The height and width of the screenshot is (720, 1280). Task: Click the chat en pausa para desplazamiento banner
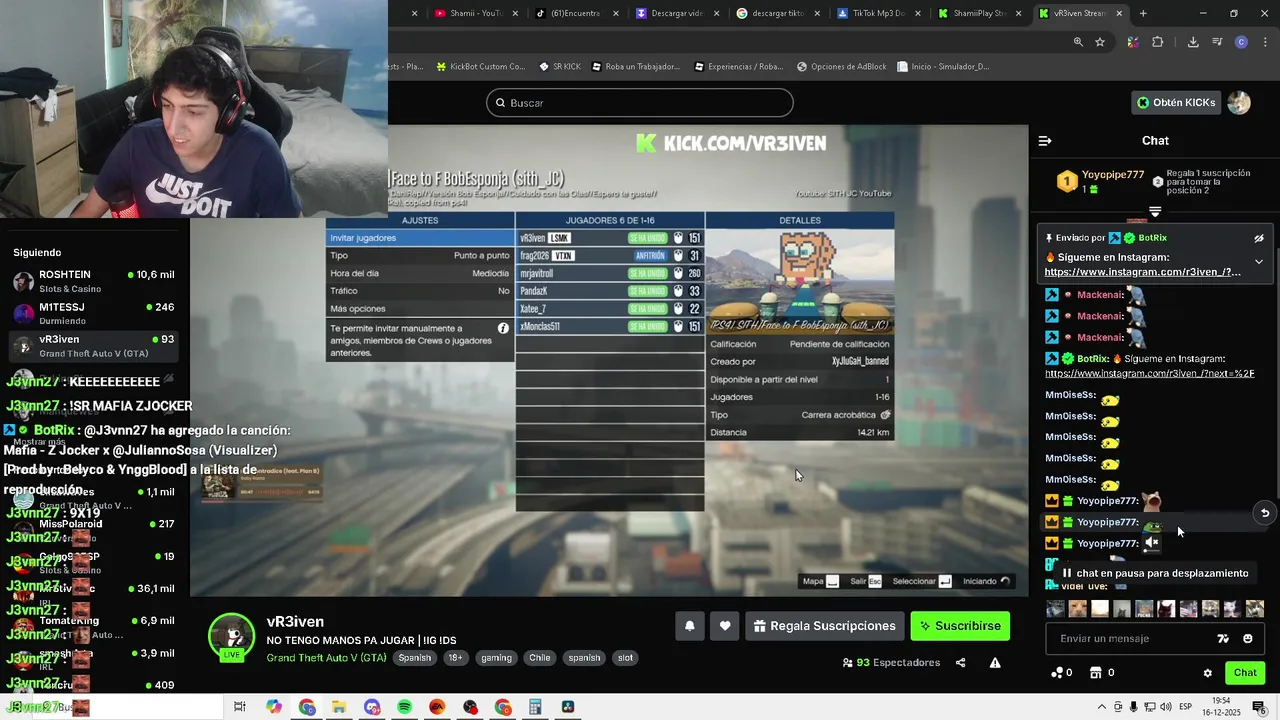tap(1155, 573)
